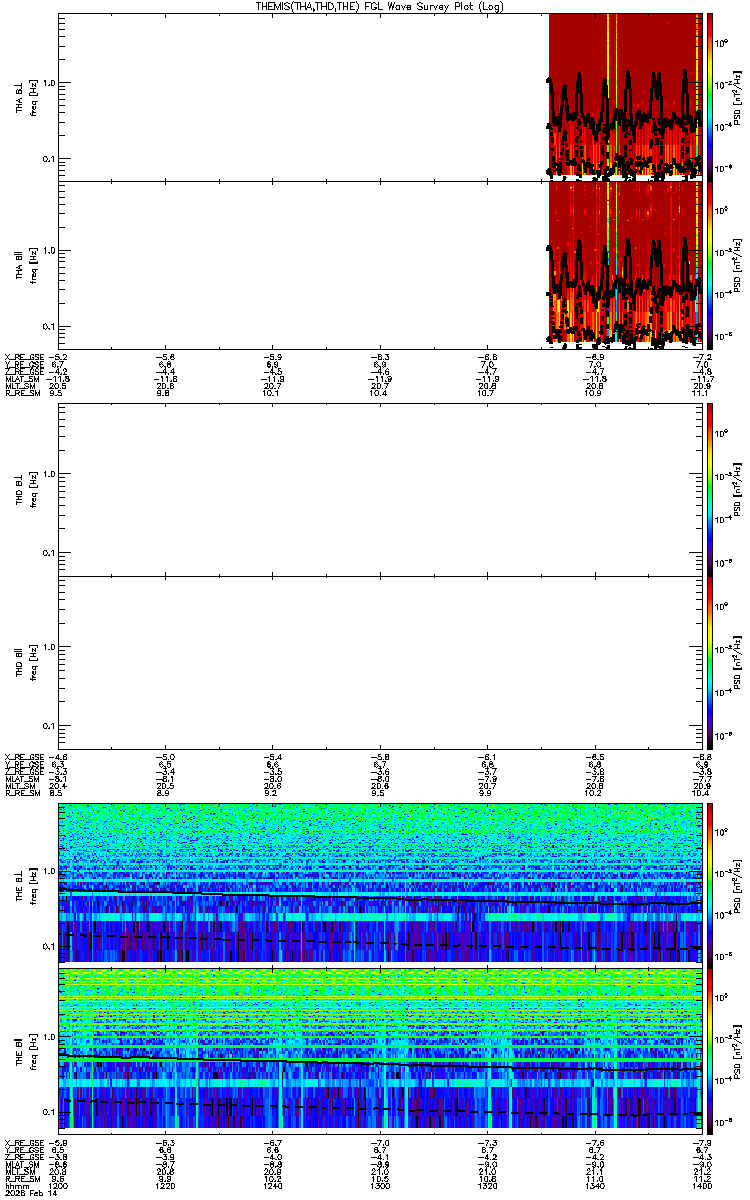Click the THA B-perpendicular freq [Hz] axis label
This screenshot has height=1200, width=750.
(33, 96)
